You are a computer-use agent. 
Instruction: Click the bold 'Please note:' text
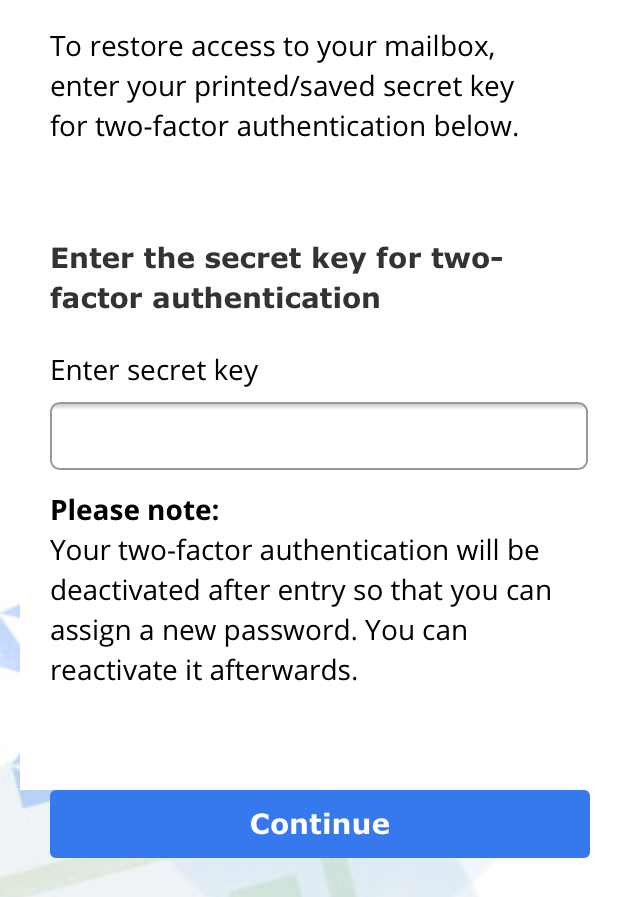(x=135, y=510)
